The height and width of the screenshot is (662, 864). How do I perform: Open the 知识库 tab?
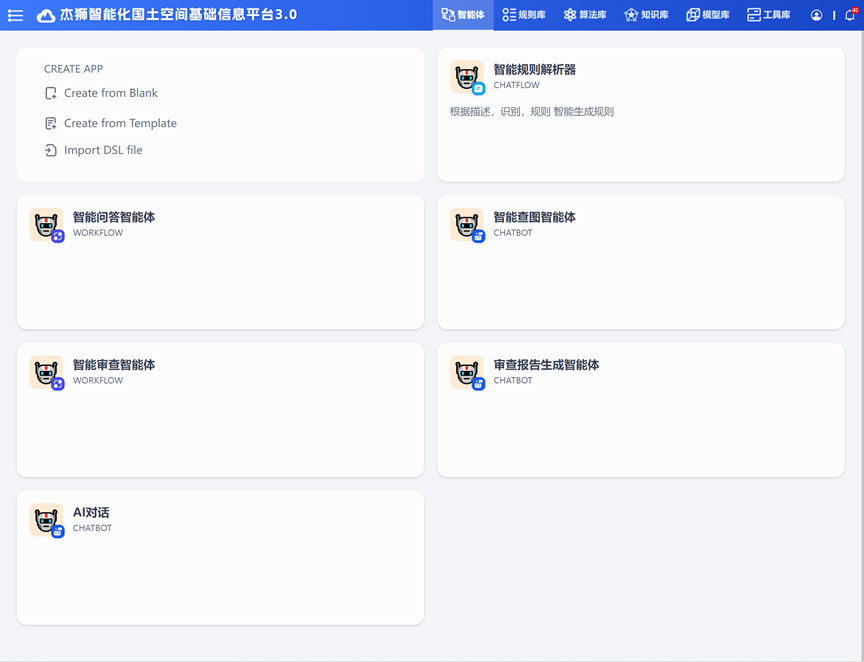point(646,15)
